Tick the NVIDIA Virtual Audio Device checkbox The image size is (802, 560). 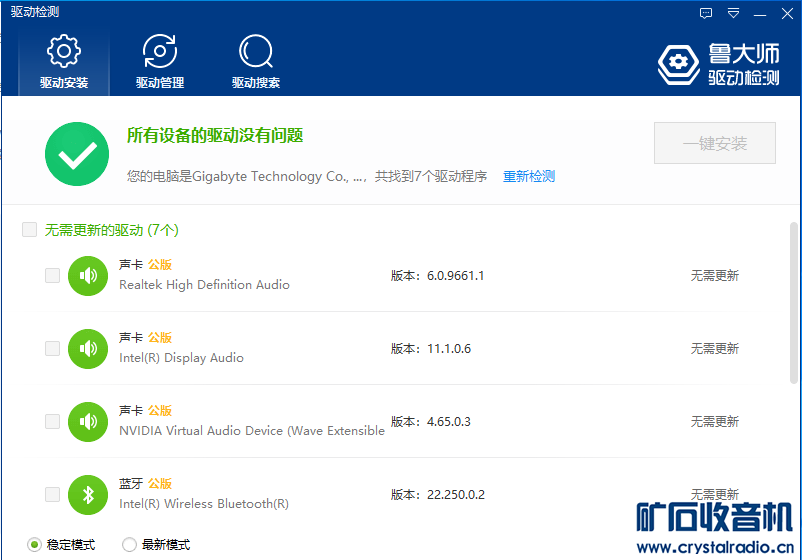point(52,421)
